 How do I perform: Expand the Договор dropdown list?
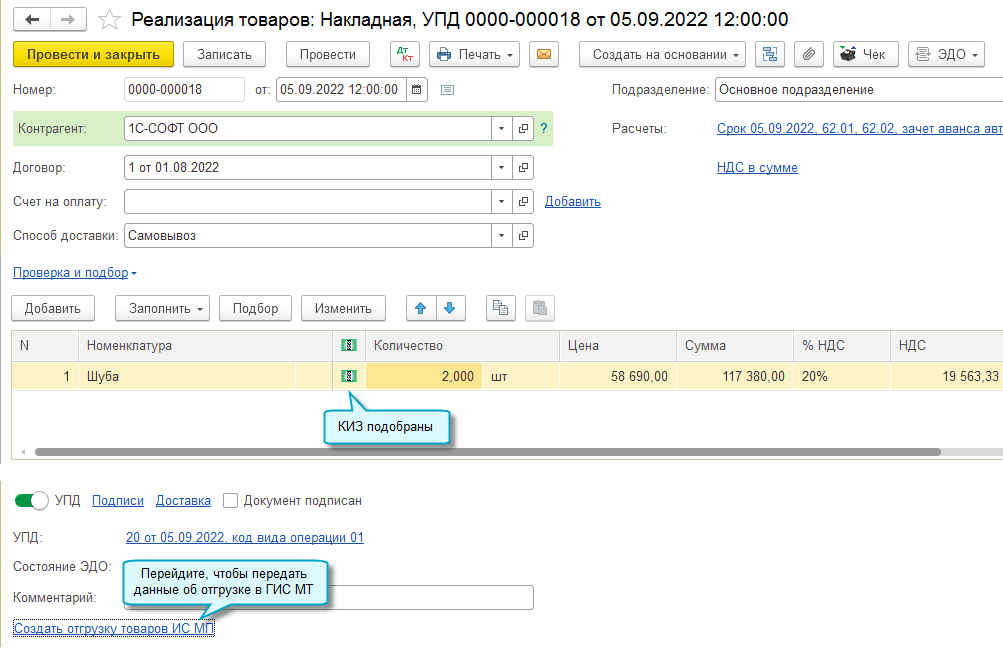click(x=502, y=168)
